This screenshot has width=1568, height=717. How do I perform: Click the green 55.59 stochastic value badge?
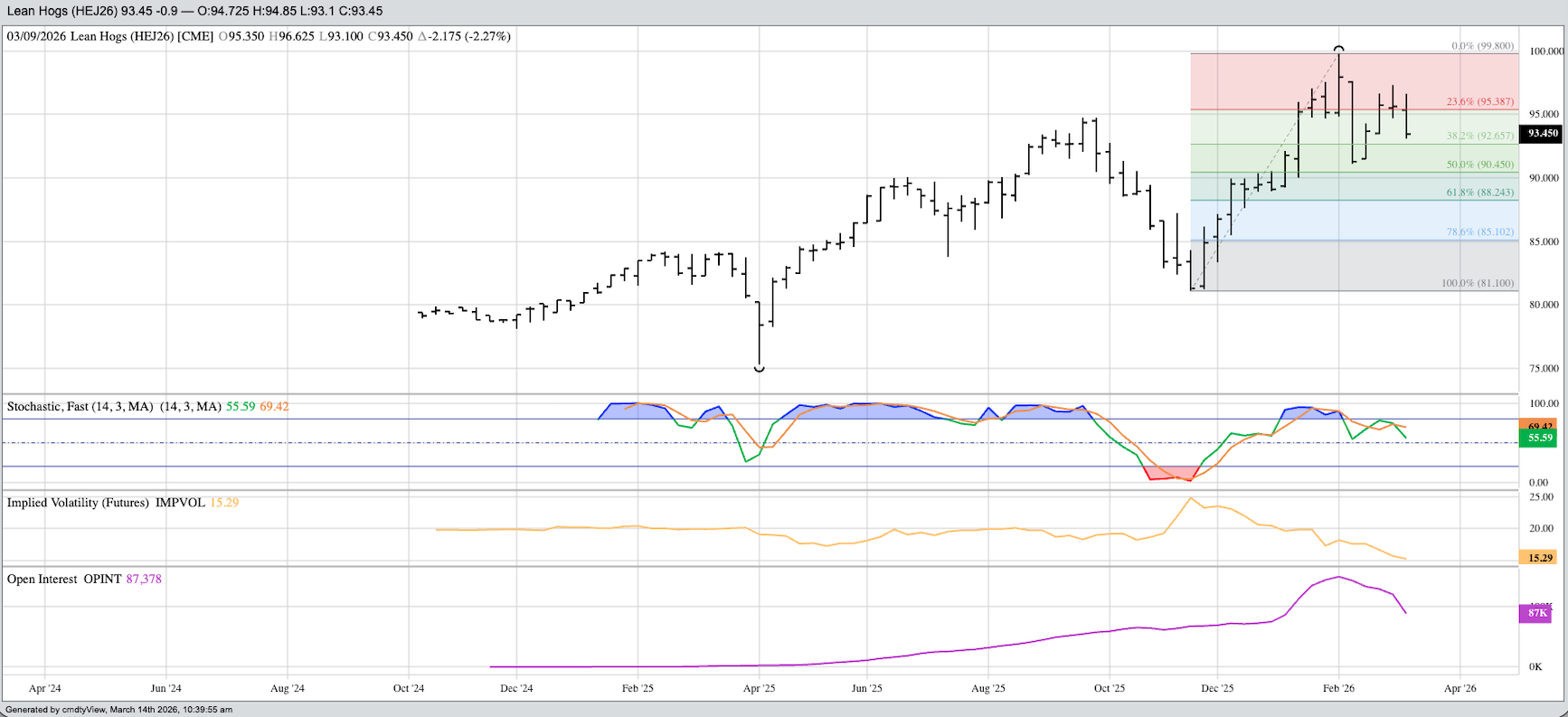1540,439
